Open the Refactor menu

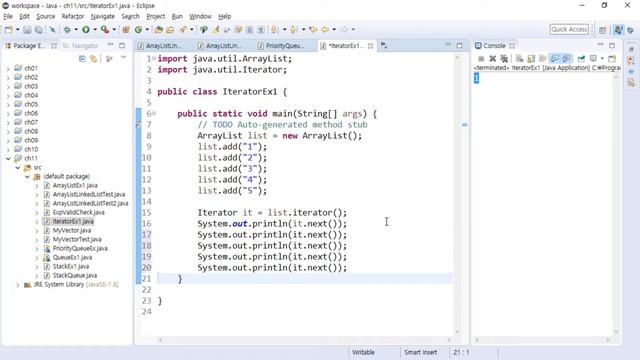pyautogui.click(x=73, y=16)
